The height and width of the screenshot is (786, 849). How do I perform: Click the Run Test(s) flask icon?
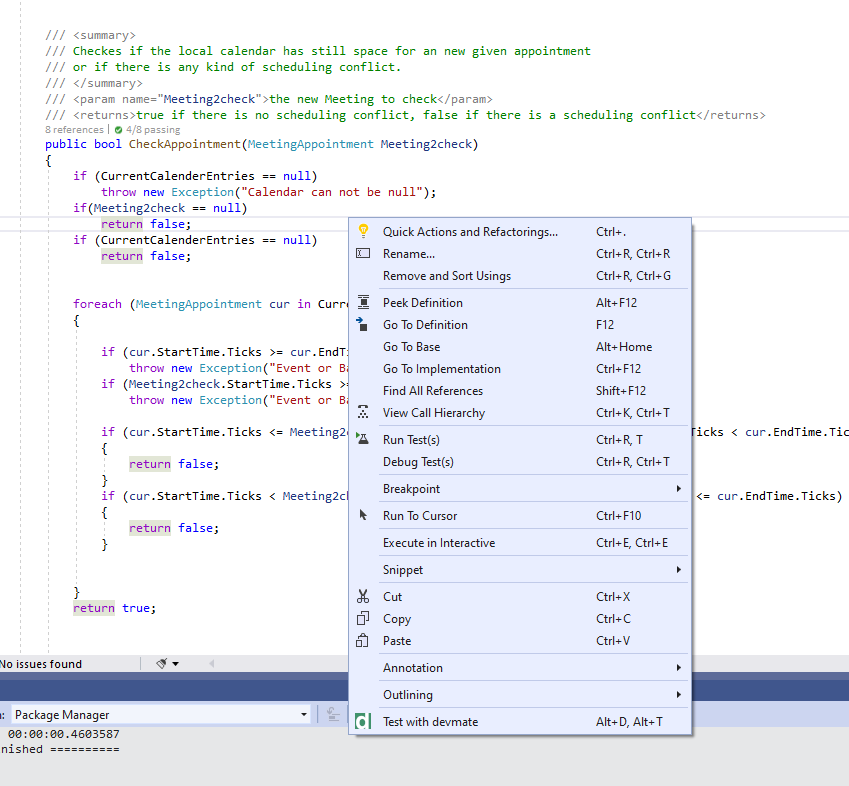362,439
